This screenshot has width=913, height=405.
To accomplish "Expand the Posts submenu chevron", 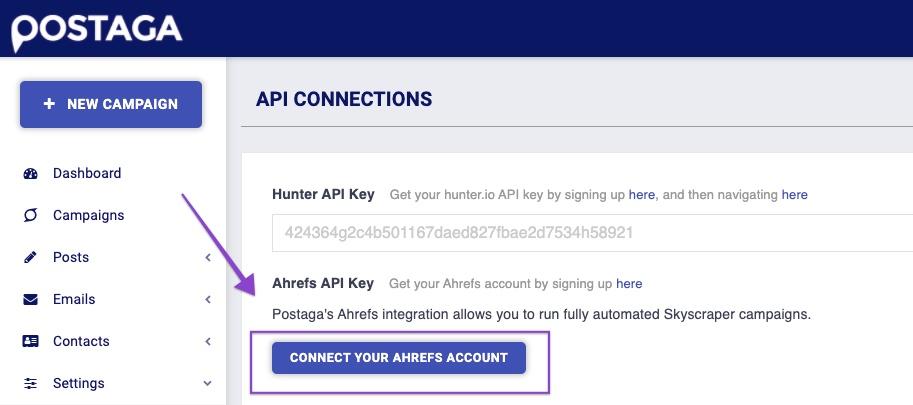I will pyautogui.click(x=208, y=257).
